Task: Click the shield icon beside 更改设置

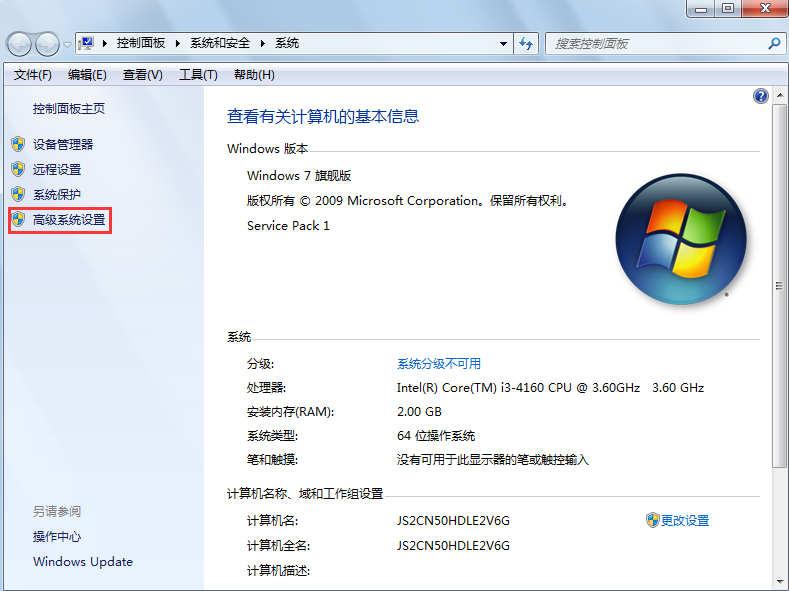Action: point(652,520)
